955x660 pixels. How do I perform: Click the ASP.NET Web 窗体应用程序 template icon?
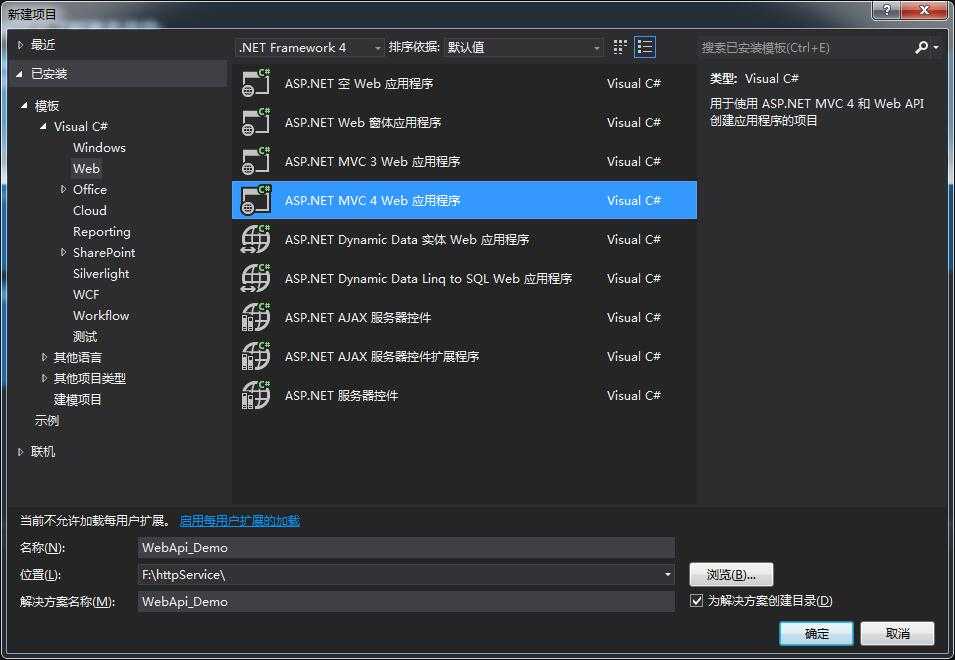pos(256,122)
